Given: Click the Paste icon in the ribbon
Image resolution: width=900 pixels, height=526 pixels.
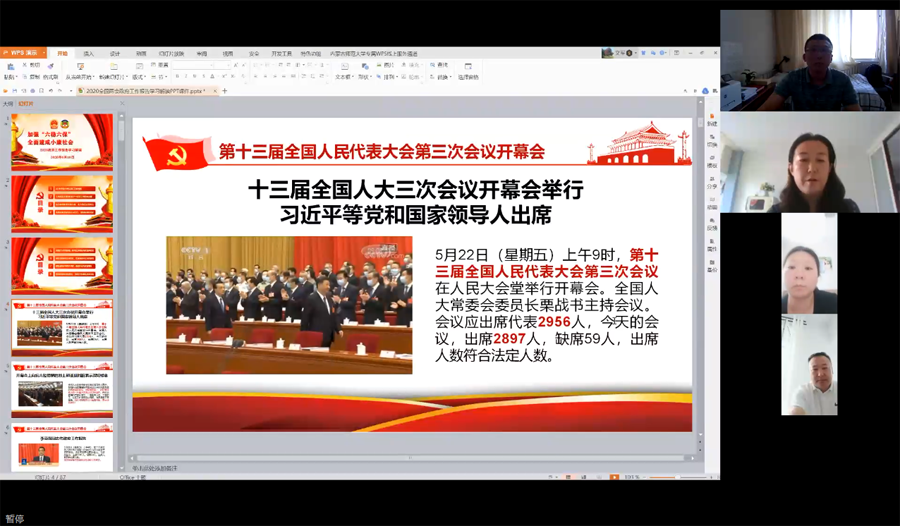Looking at the screenshot, I should click(x=10, y=68).
